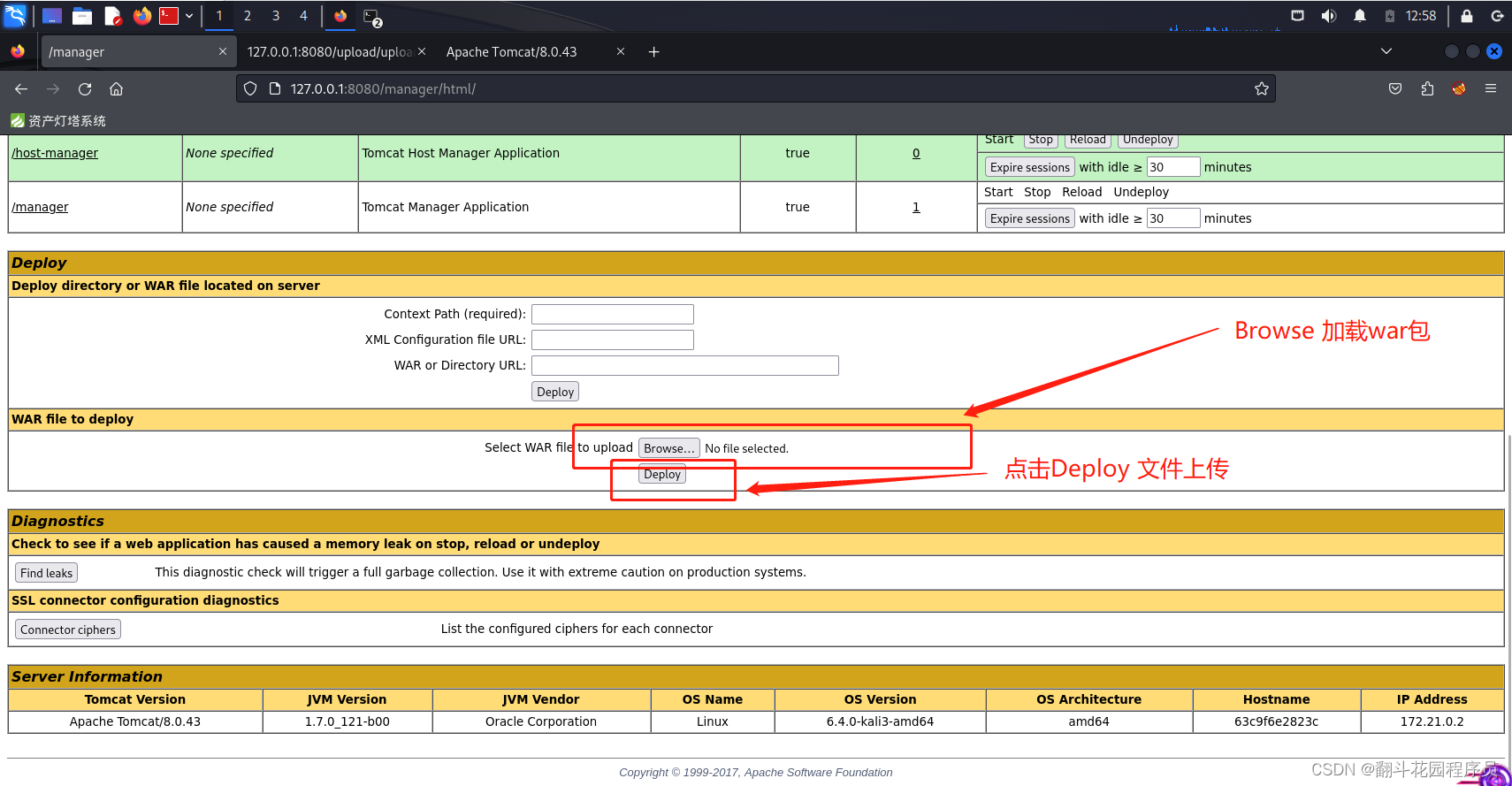
Task: View site information page icon
Action: tap(274, 89)
